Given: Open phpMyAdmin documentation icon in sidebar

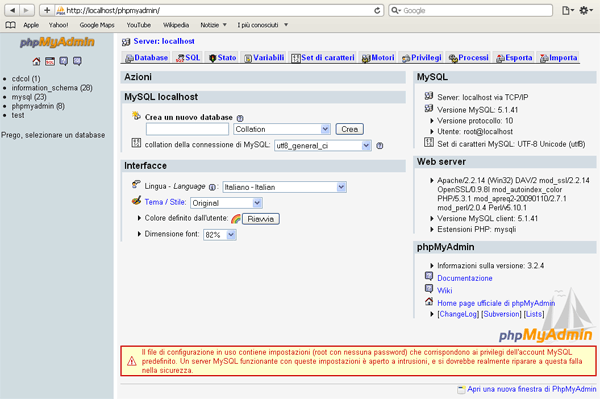Looking at the screenshot, I should tap(64, 61).
